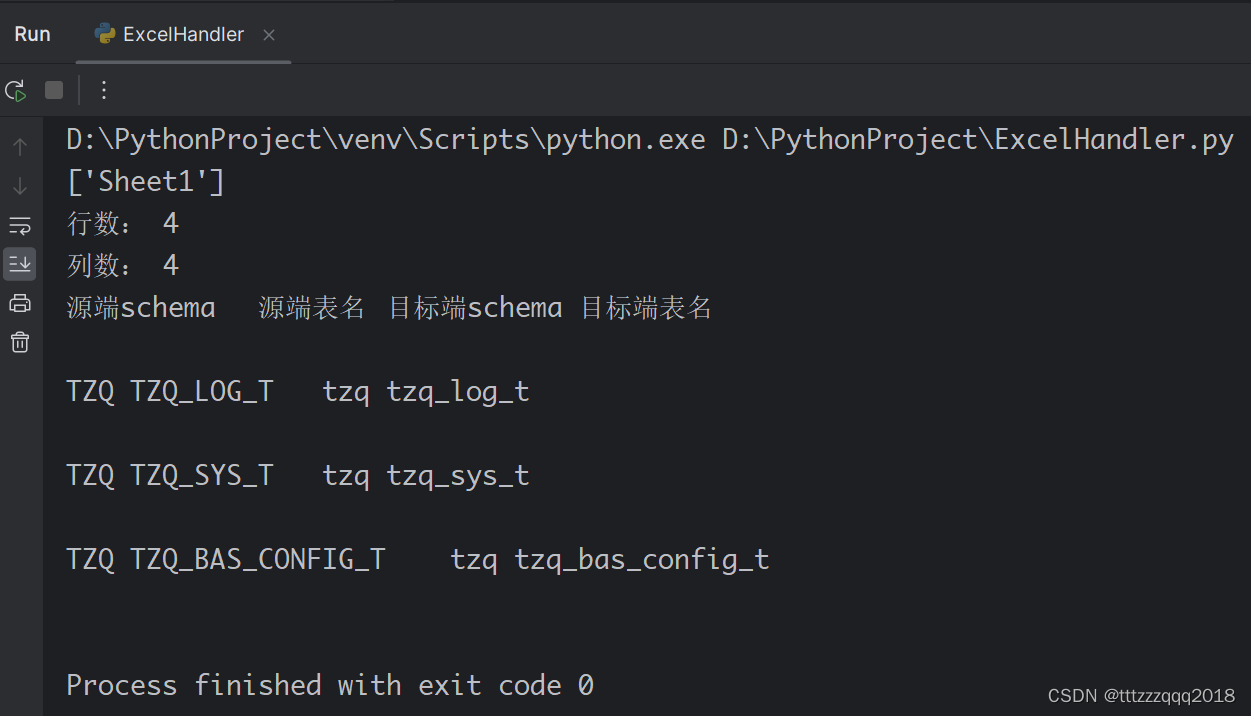Jump to bottom of console output
Viewport: 1251px width, 716px height.
(x=19, y=186)
